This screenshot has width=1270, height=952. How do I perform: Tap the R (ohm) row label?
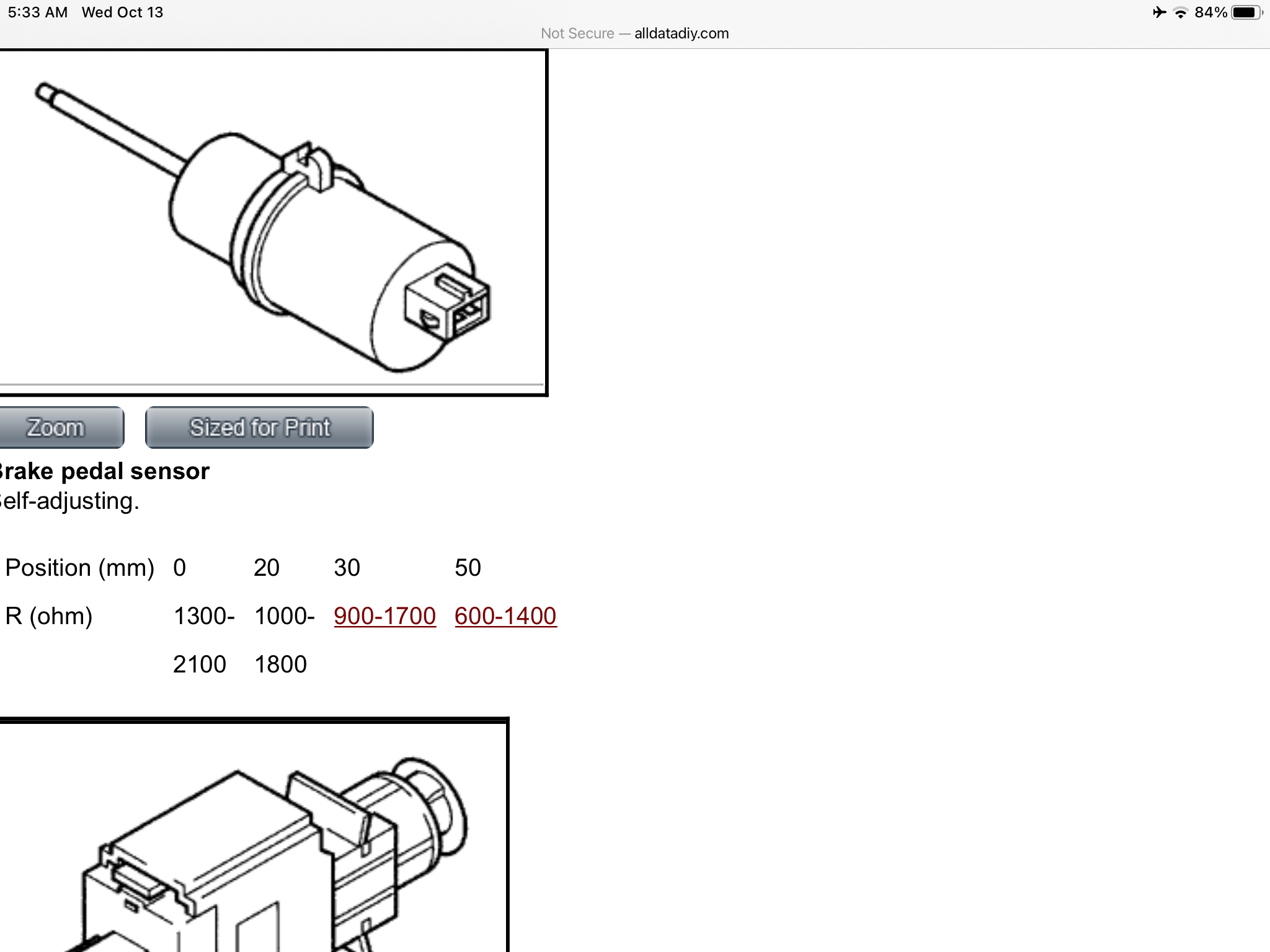coord(49,616)
